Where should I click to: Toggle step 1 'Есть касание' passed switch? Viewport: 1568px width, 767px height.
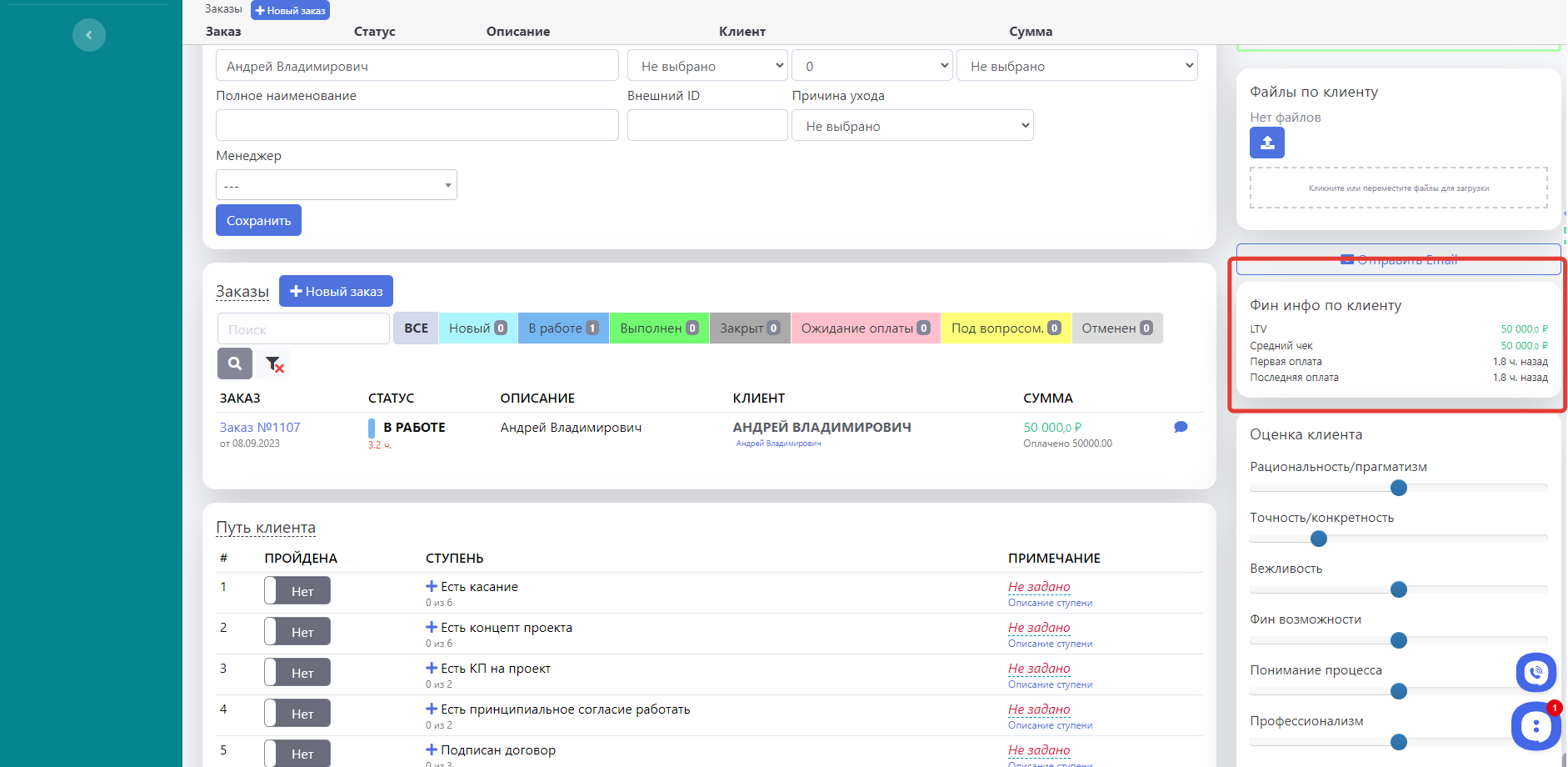(297, 591)
